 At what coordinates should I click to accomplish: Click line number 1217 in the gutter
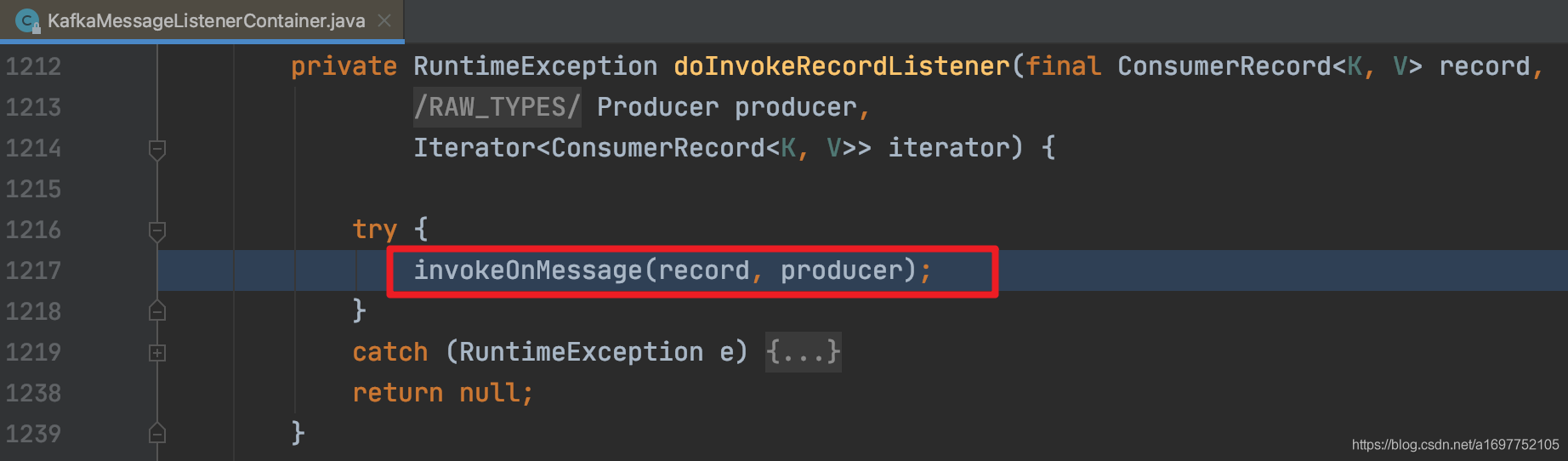(33, 270)
